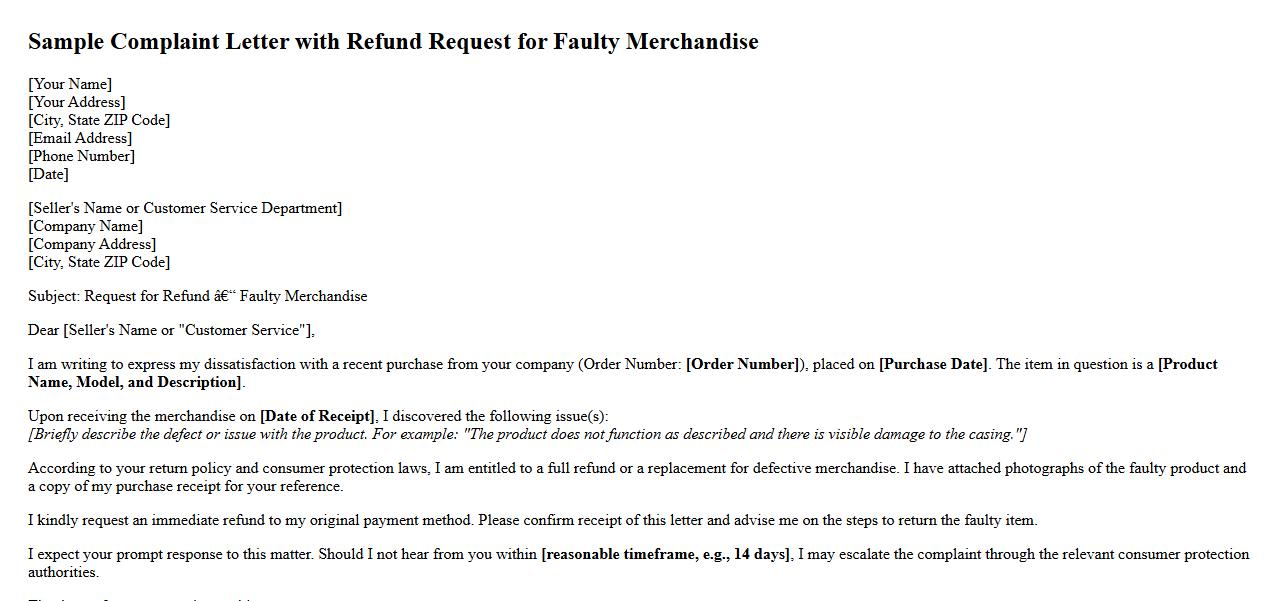The image size is (1278, 601).
Task: Click the Subject: Request for Refund line
Action: [x=197, y=296]
